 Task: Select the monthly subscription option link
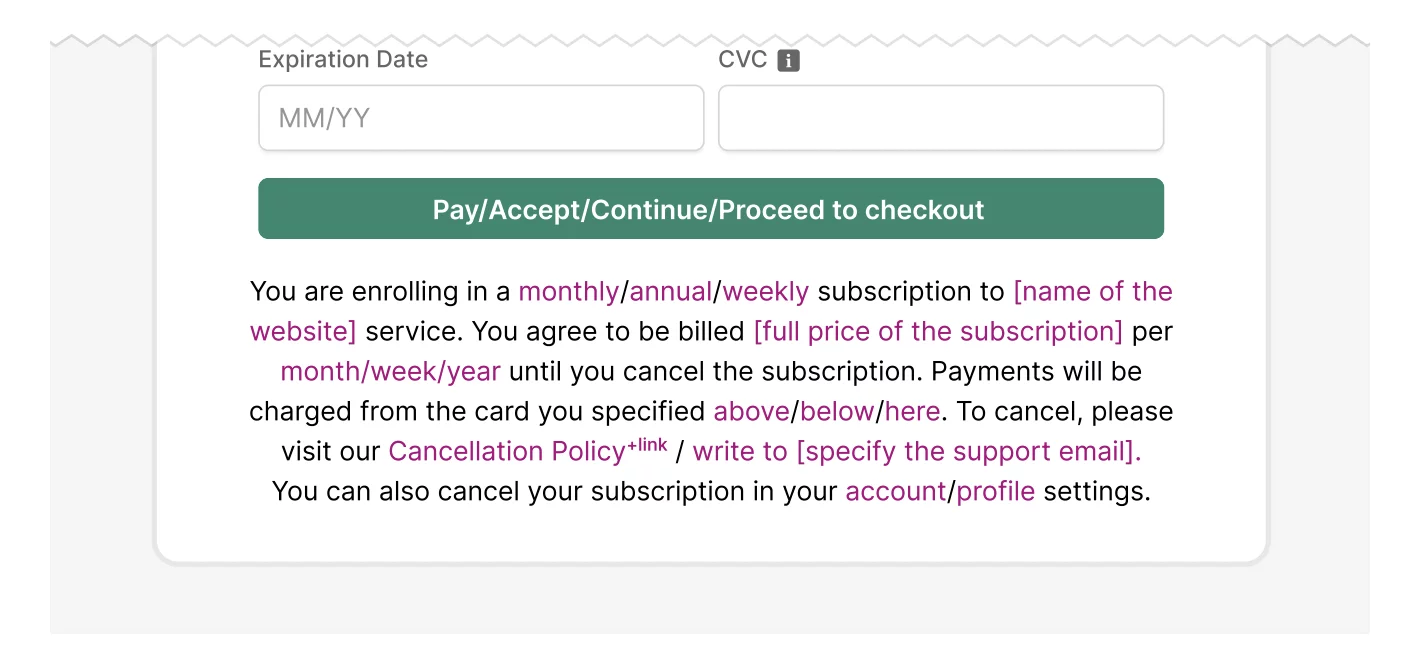point(568,291)
